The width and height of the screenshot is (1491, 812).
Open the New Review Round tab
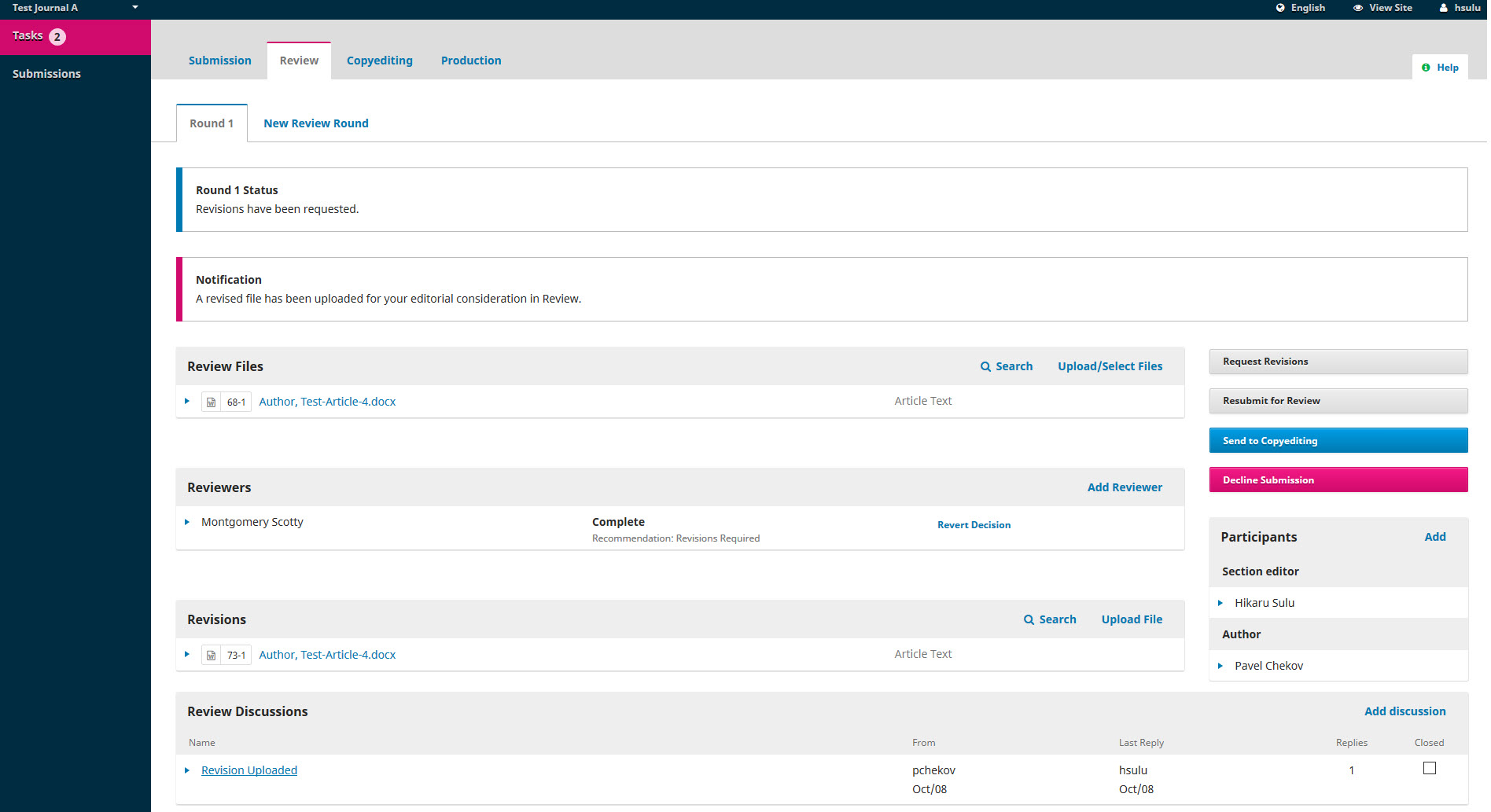coord(316,123)
